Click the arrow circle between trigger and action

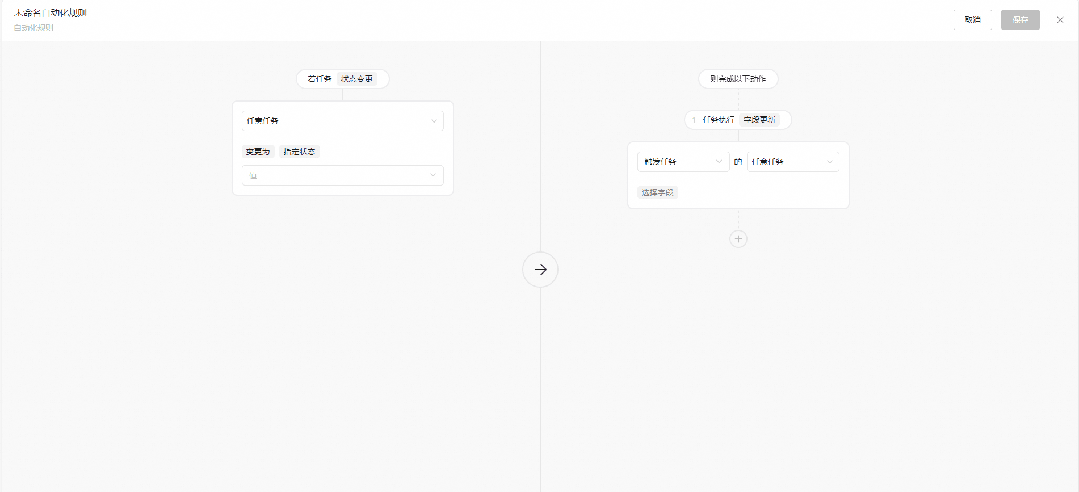(x=540, y=269)
